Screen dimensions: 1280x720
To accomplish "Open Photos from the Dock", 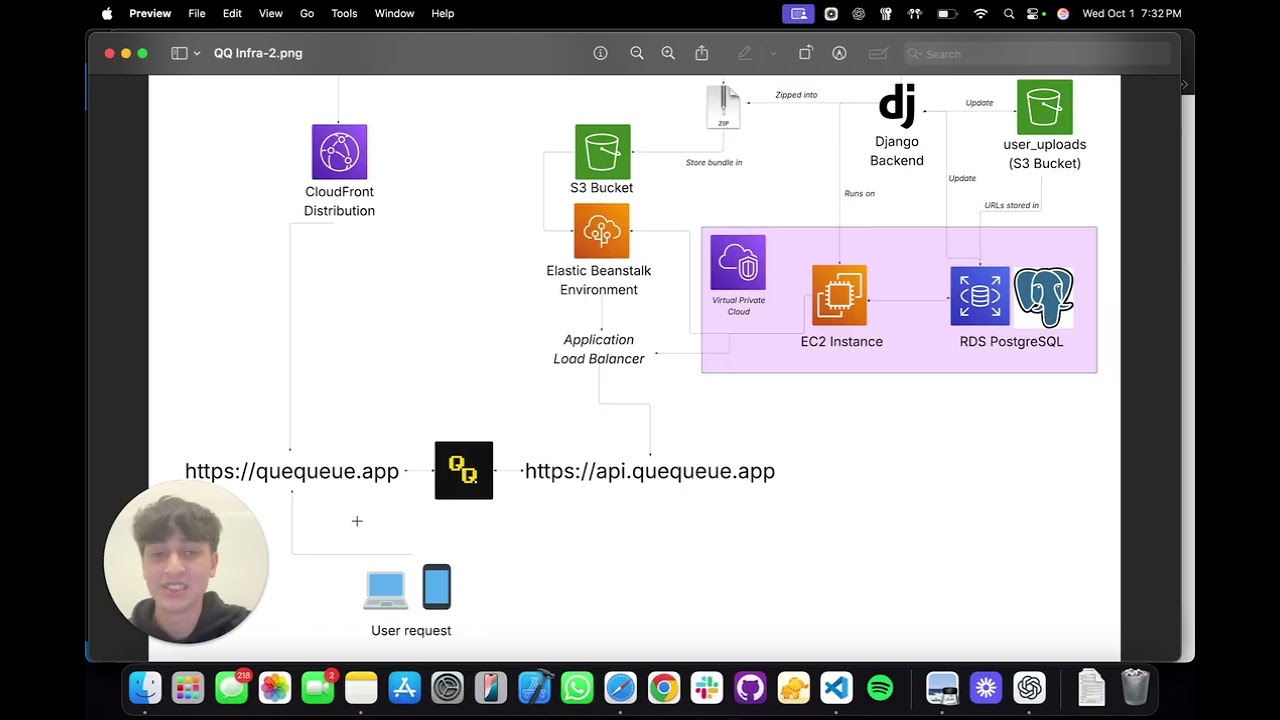I will 275,687.
